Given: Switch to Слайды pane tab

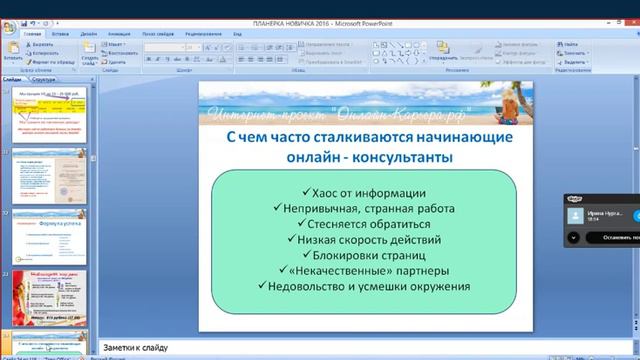Looking at the screenshot, I should (x=12, y=79).
